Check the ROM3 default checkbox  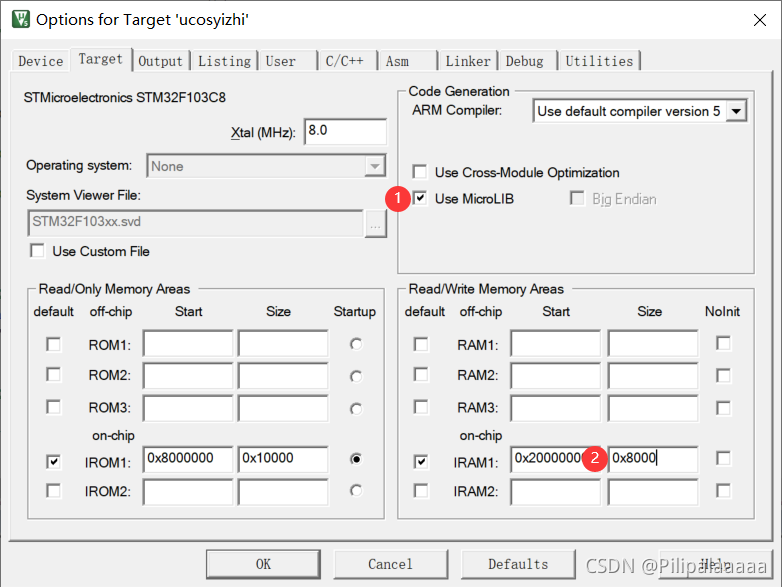[53, 407]
